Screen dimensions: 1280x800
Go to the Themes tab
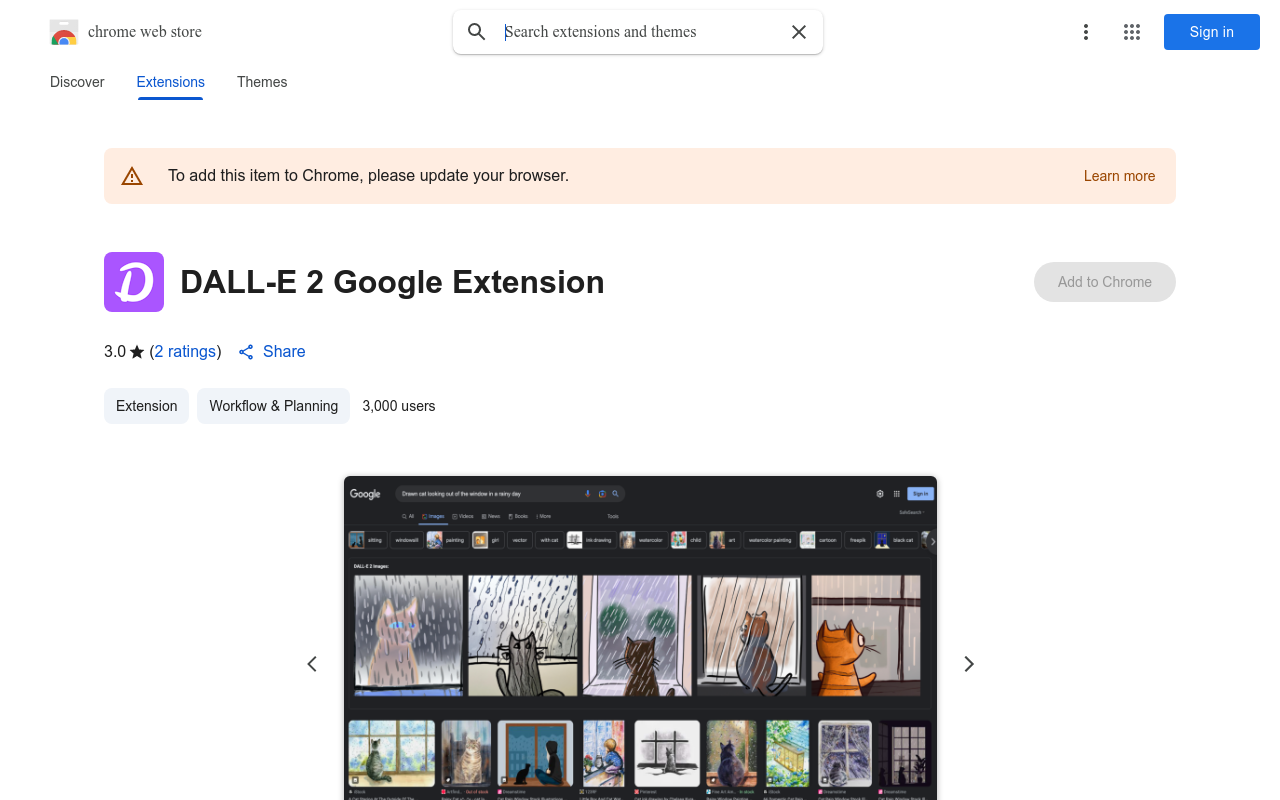pyautogui.click(x=262, y=82)
